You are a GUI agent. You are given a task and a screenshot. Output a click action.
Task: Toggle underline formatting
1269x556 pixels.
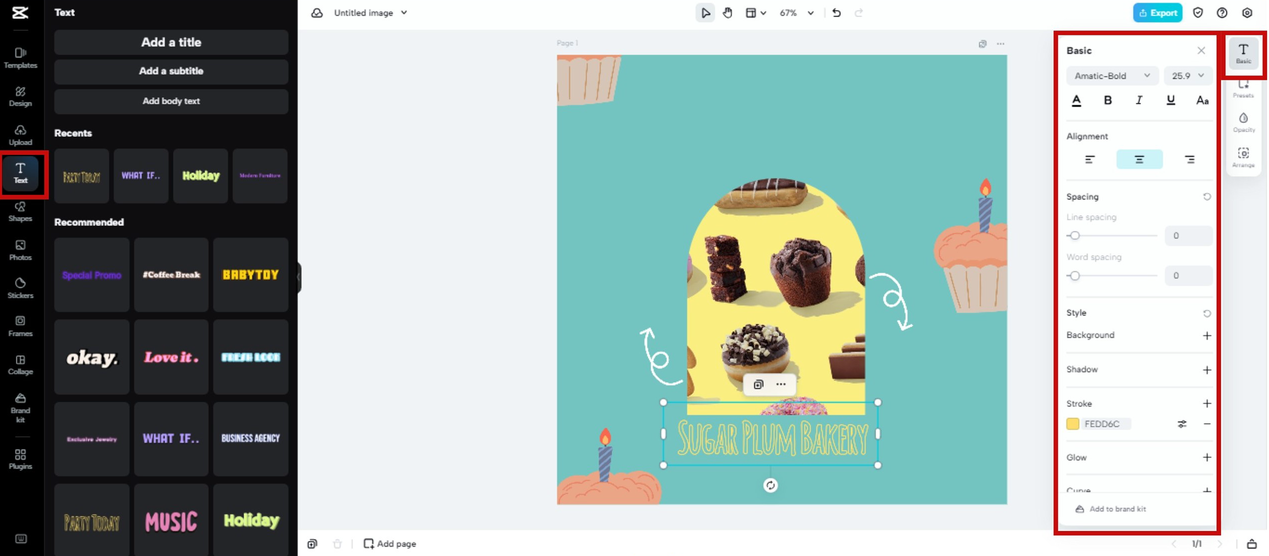pyautogui.click(x=1171, y=100)
